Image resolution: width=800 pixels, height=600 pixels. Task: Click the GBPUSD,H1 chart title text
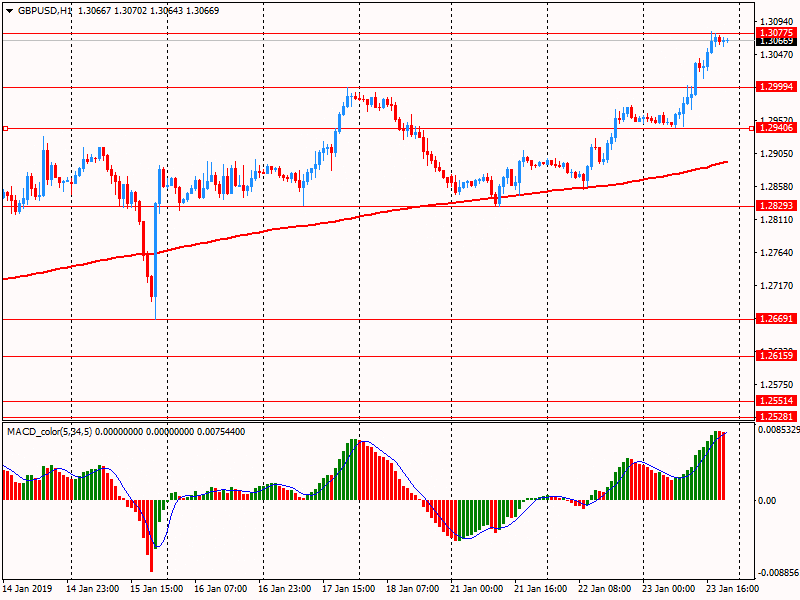coord(45,11)
